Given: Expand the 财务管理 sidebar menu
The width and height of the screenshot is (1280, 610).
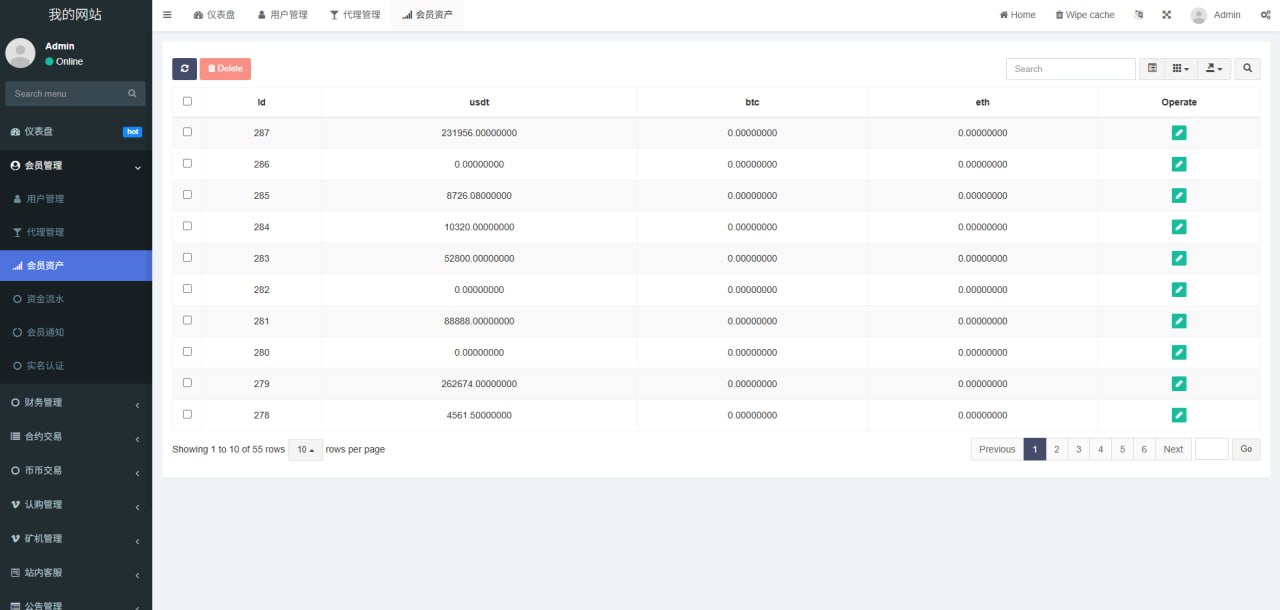Looking at the screenshot, I should pyautogui.click(x=75, y=403).
